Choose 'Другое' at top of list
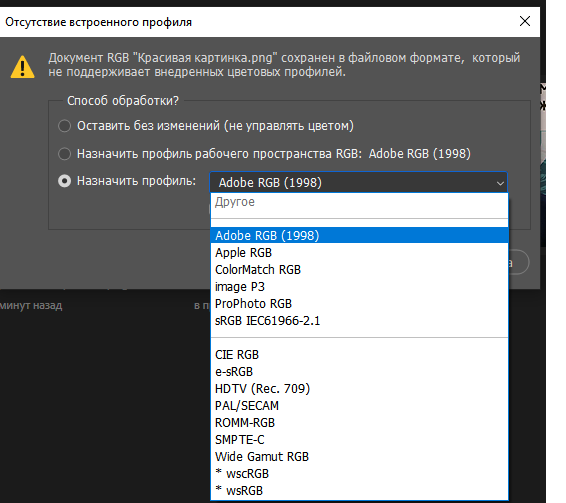The width and height of the screenshot is (566, 503). click(x=359, y=202)
